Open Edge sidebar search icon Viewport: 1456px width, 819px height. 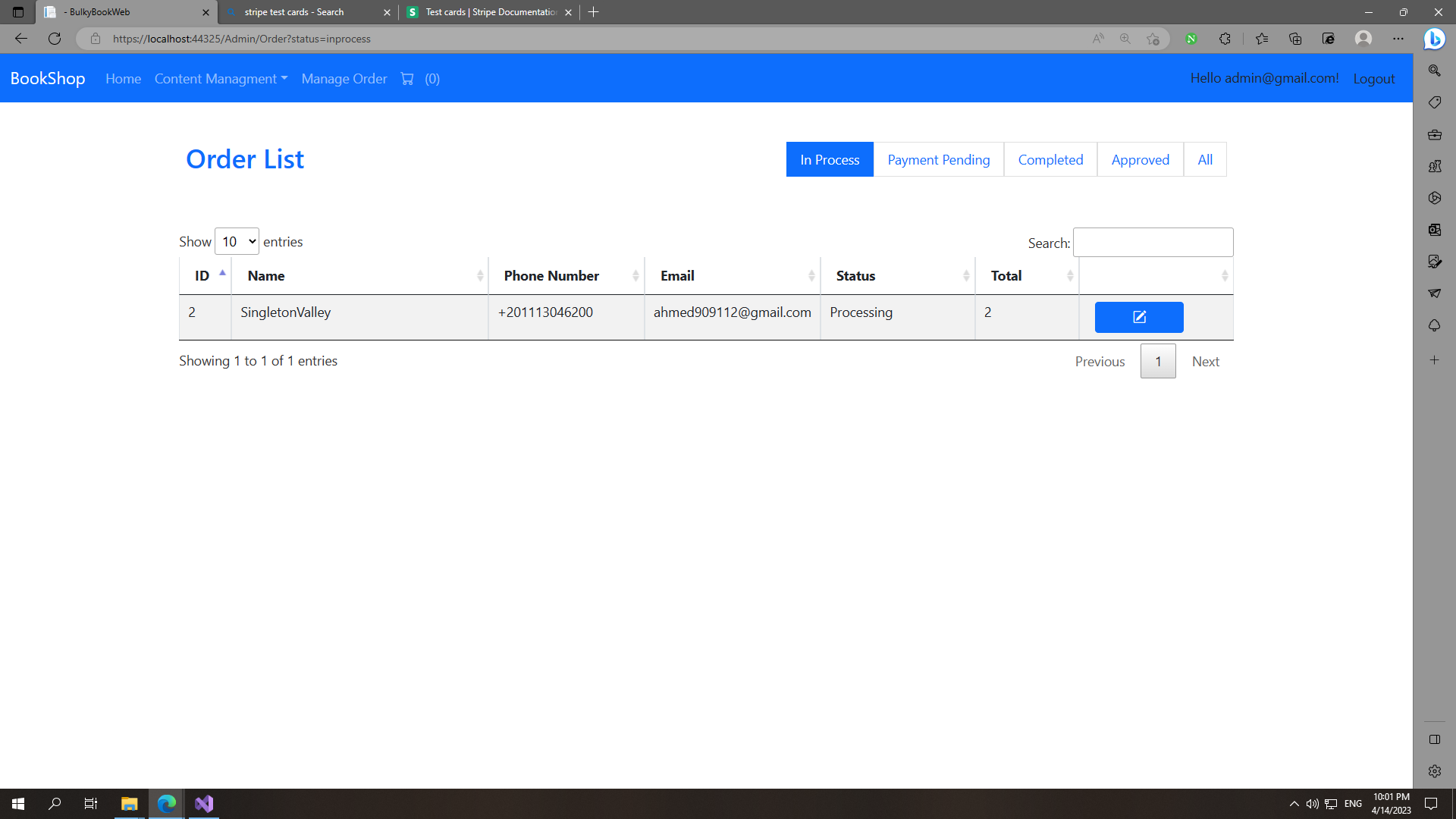coord(1434,70)
